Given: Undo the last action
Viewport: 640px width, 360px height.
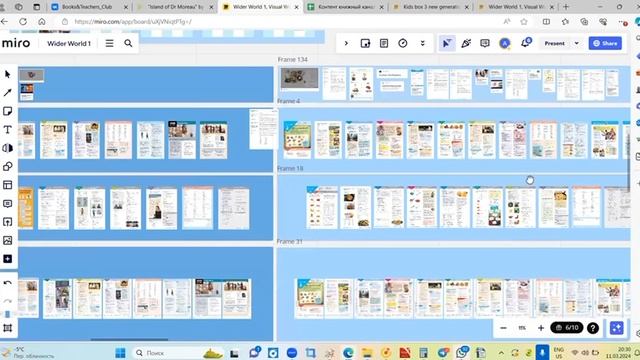Looking at the screenshot, I should [7, 283].
